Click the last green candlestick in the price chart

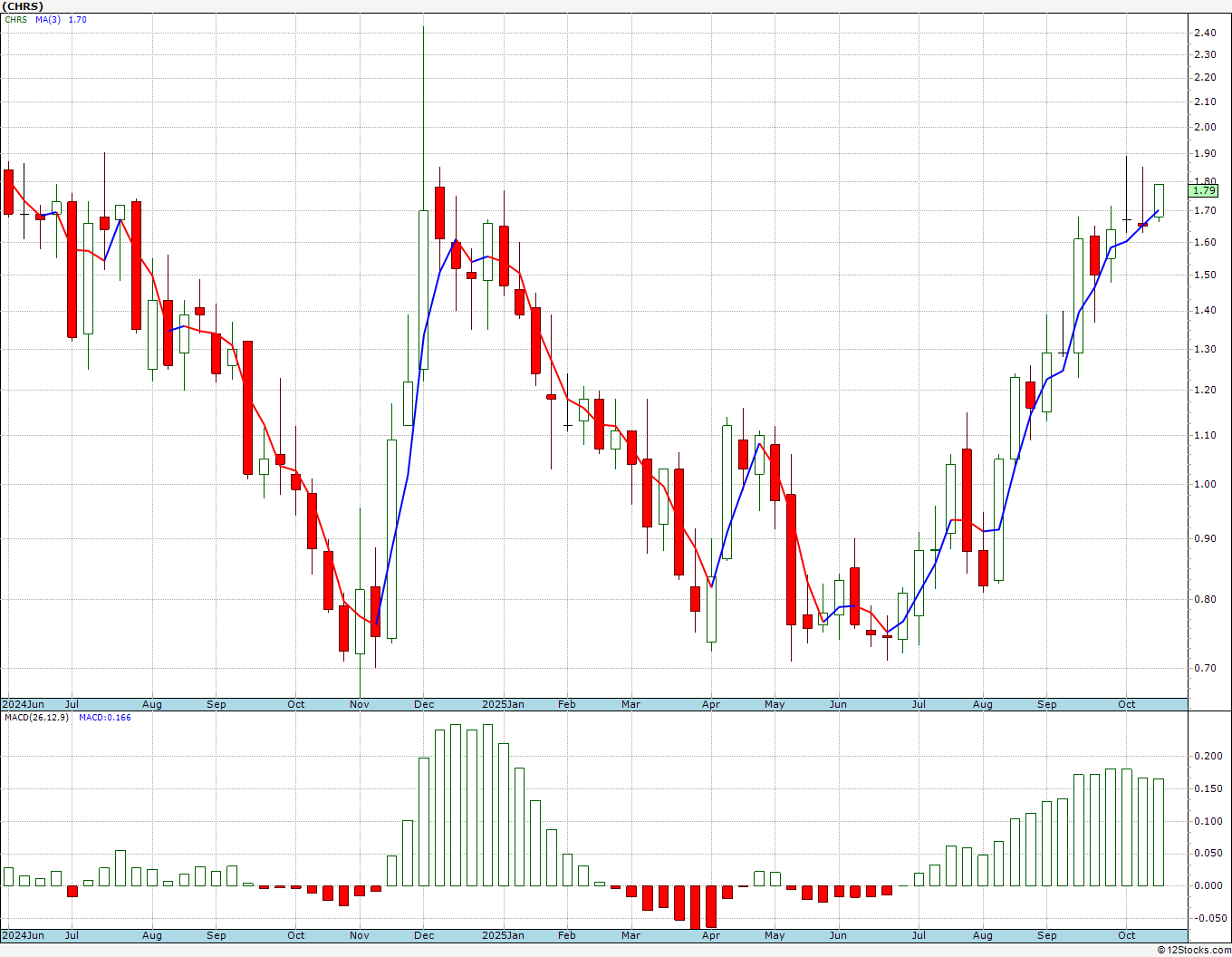click(x=1159, y=200)
